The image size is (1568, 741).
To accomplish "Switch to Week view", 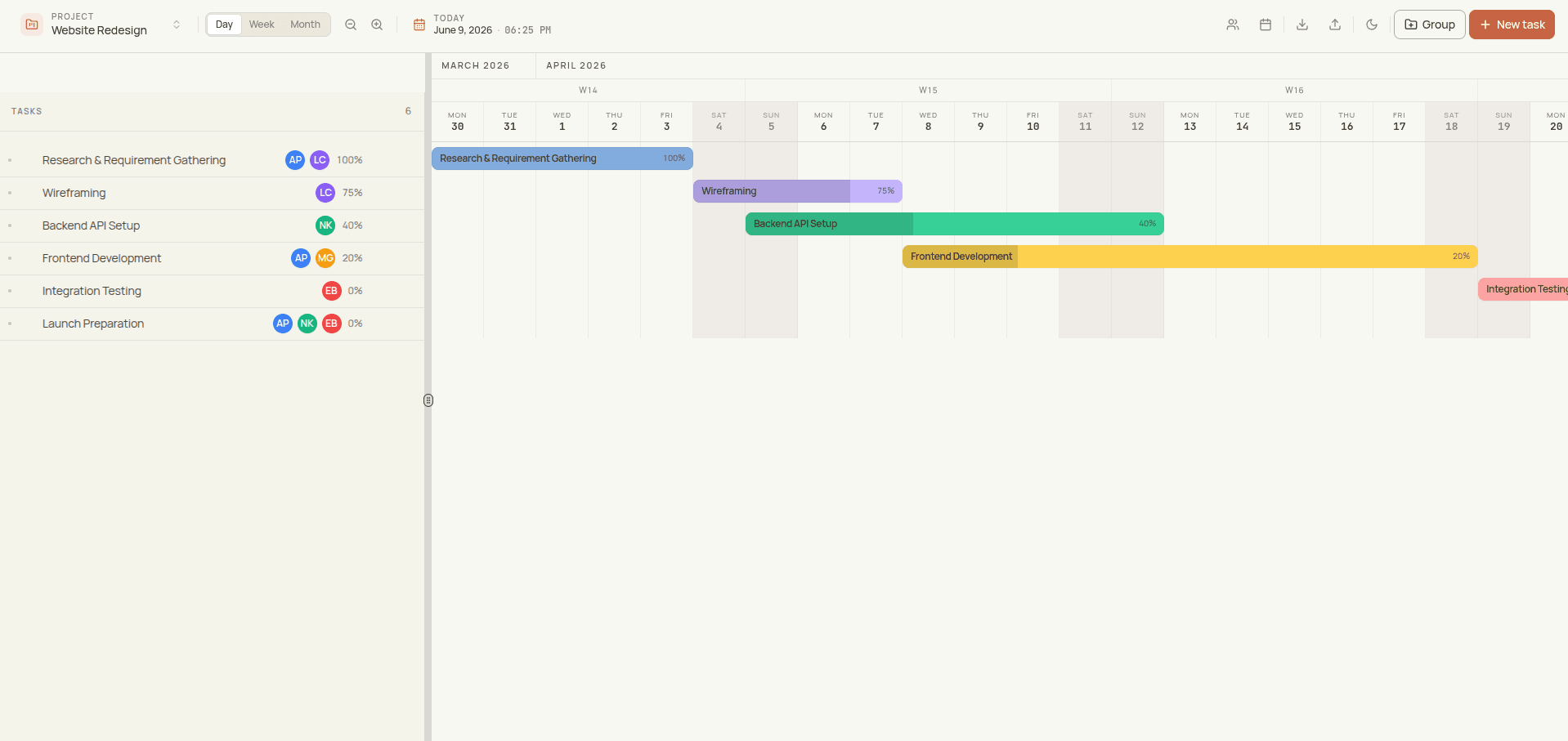I will 262,25.
